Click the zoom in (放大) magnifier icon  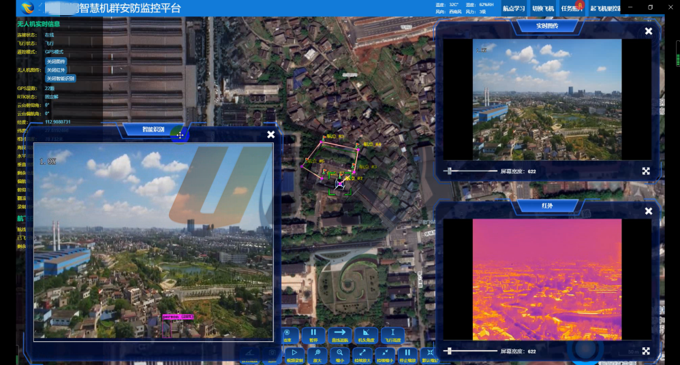(x=317, y=355)
